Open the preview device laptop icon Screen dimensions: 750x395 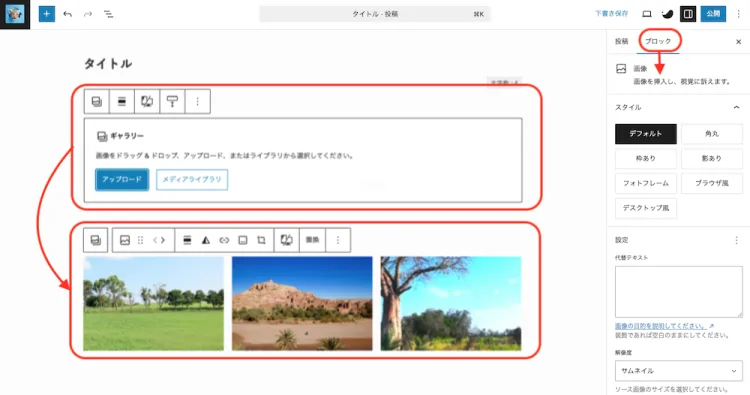click(x=647, y=14)
